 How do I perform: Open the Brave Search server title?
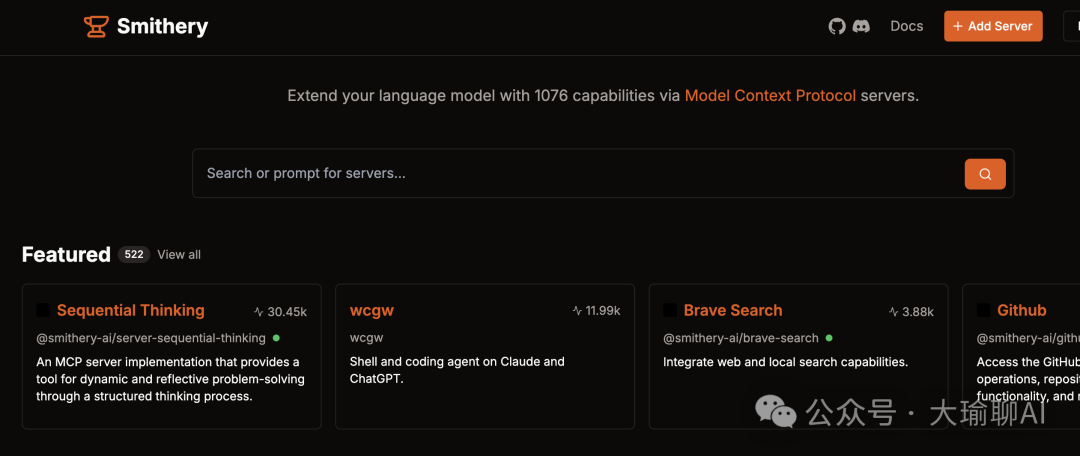tap(733, 311)
